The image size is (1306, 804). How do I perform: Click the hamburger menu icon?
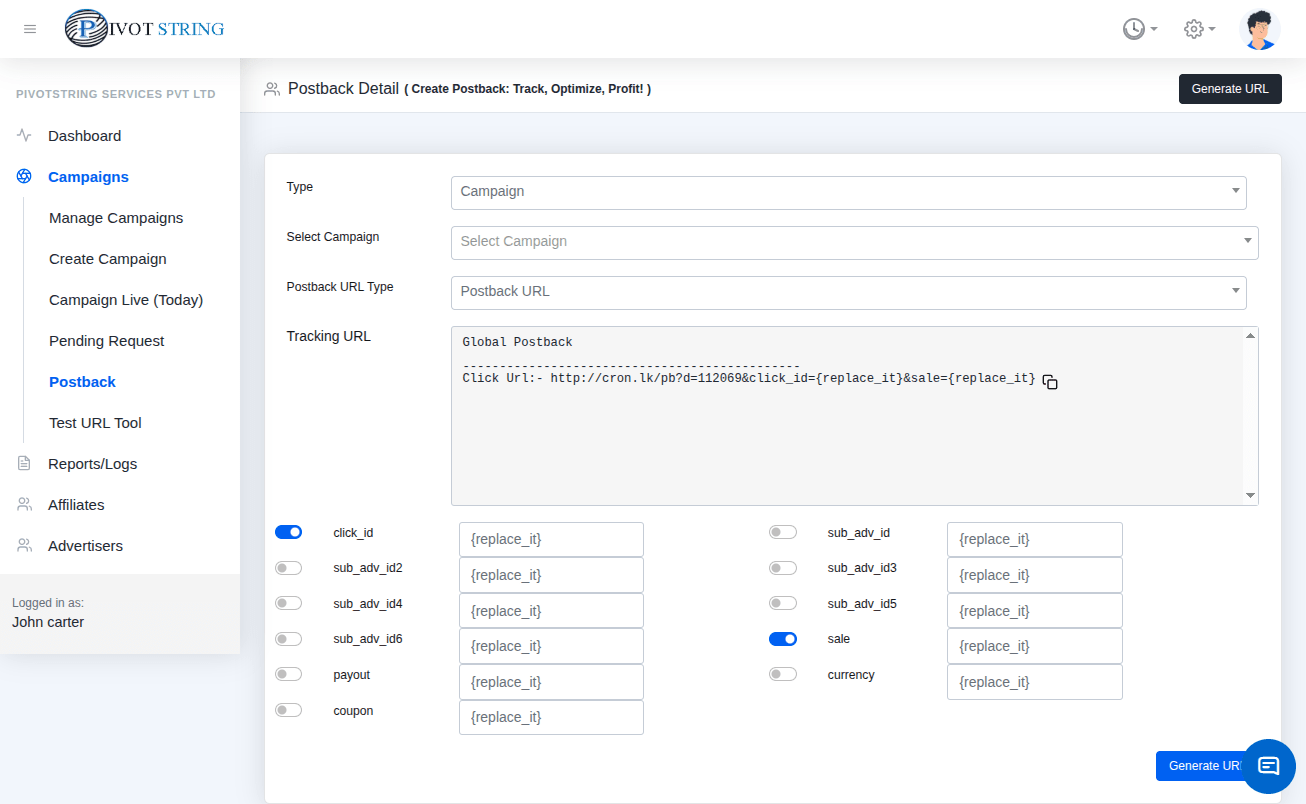pyautogui.click(x=30, y=29)
